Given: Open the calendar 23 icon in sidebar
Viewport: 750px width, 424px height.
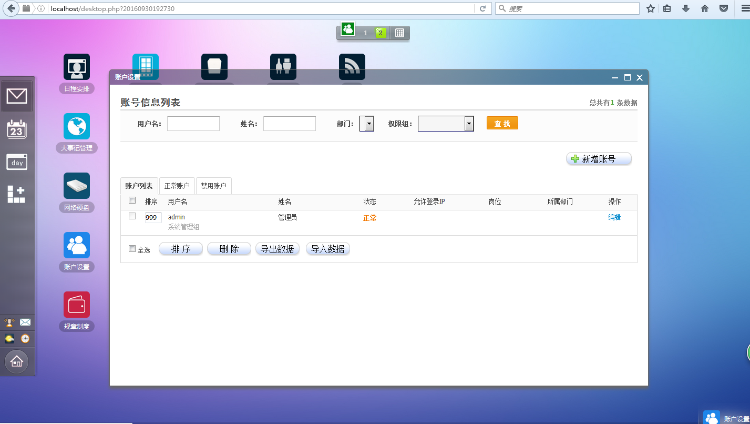Looking at the screenshot, I should 17,129.
